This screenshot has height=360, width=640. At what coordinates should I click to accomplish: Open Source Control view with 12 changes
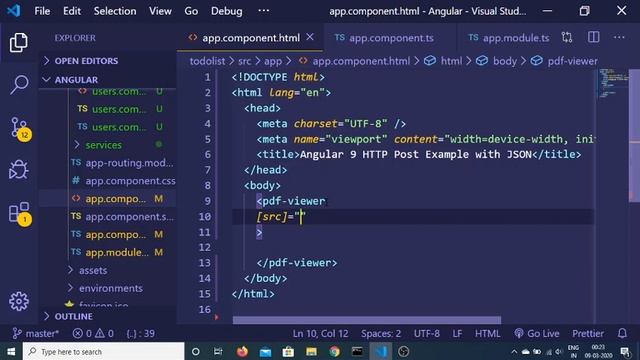coord(19,129)
